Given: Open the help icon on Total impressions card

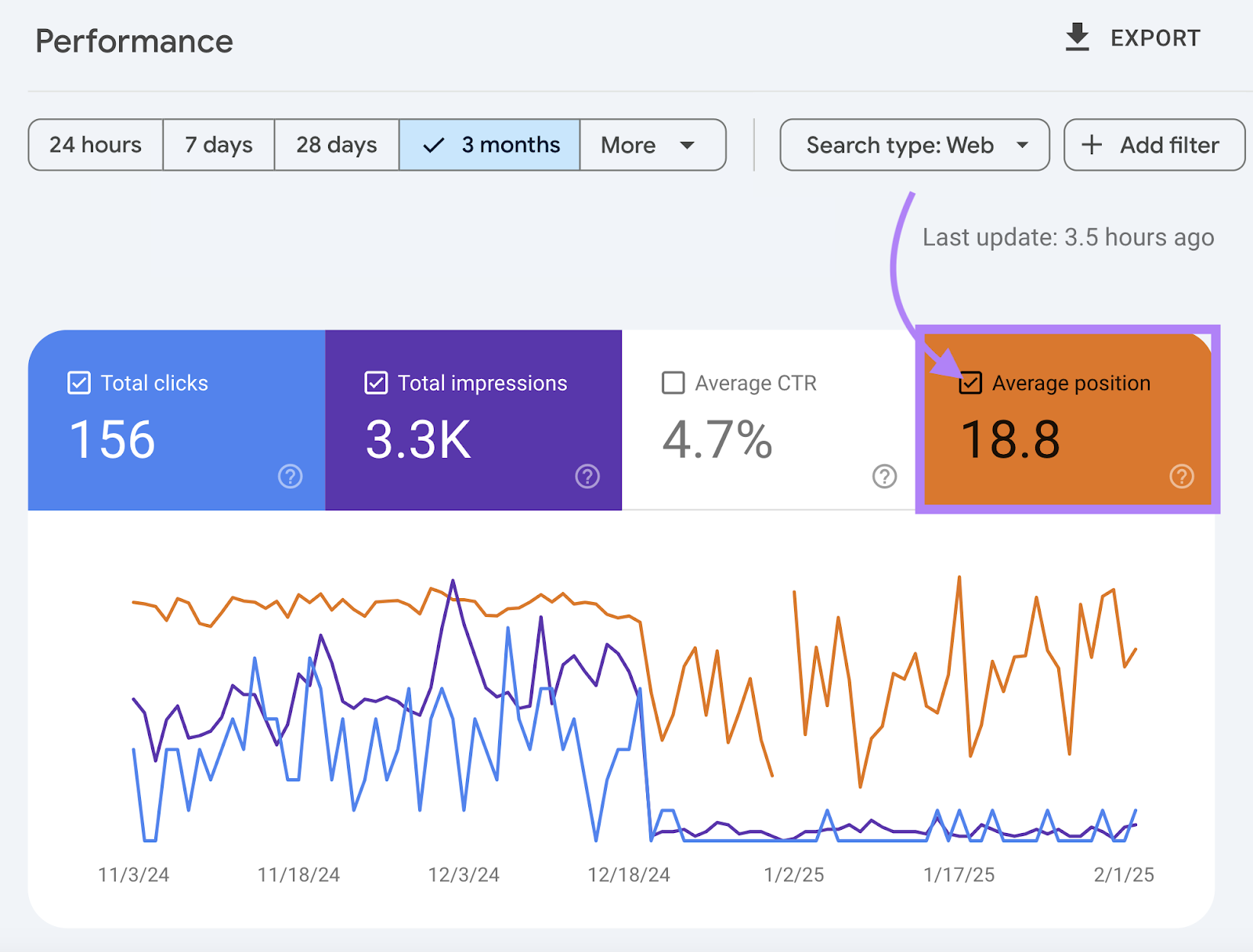Looking at the screenshot, I should (587, 476).
